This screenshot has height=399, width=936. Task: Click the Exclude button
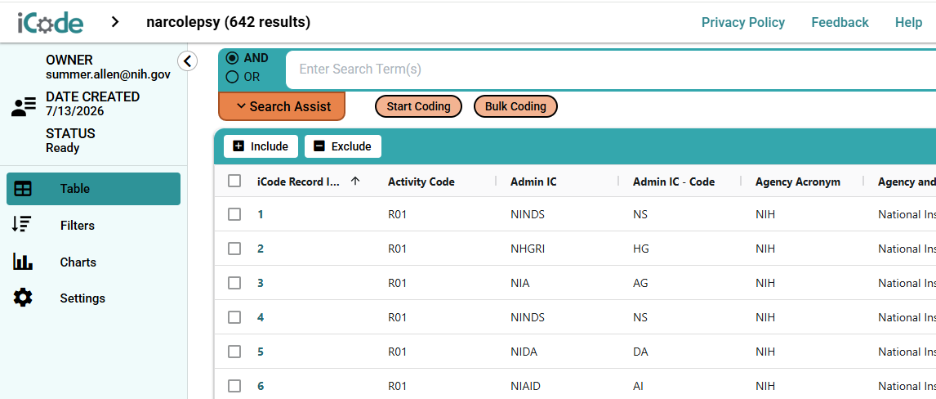click(x=343, y=146)
